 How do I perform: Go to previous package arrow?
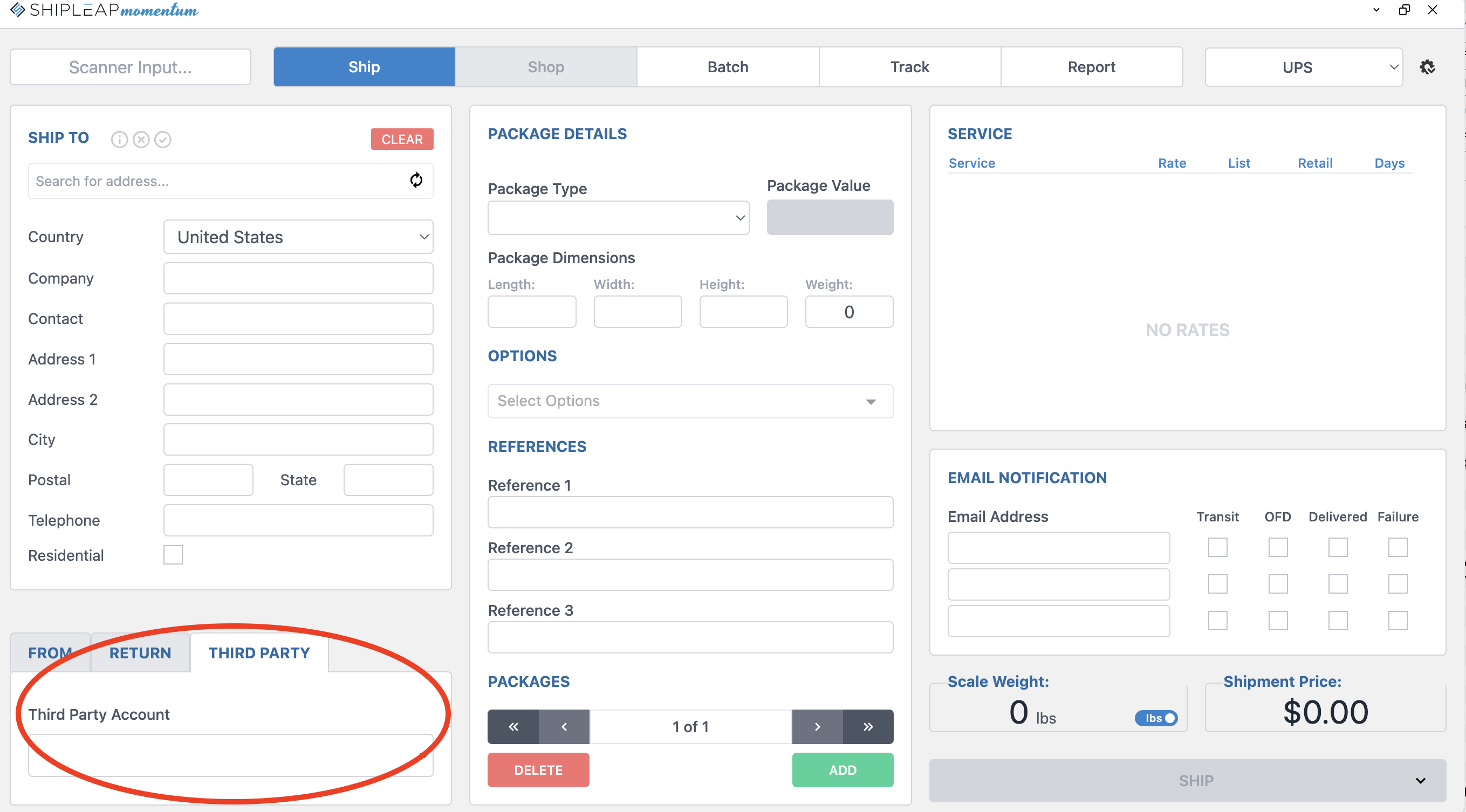(x=564, y=727)
